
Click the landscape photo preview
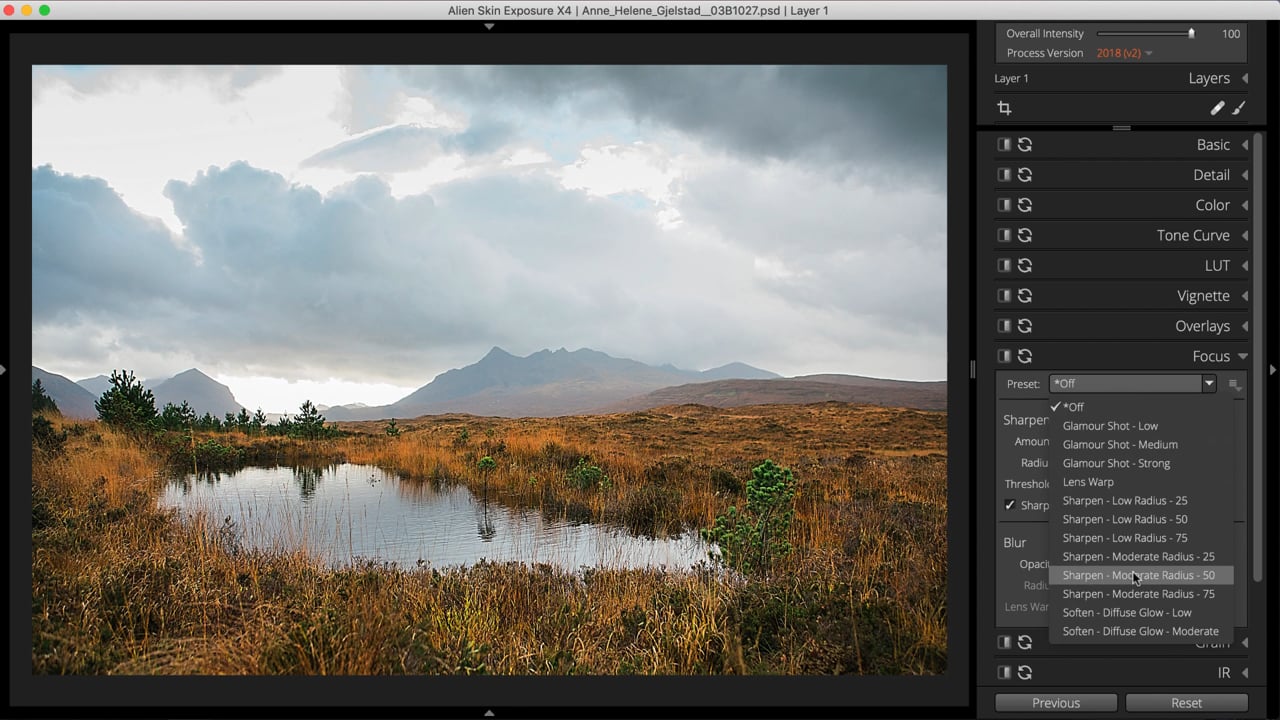tap(489, 370)
